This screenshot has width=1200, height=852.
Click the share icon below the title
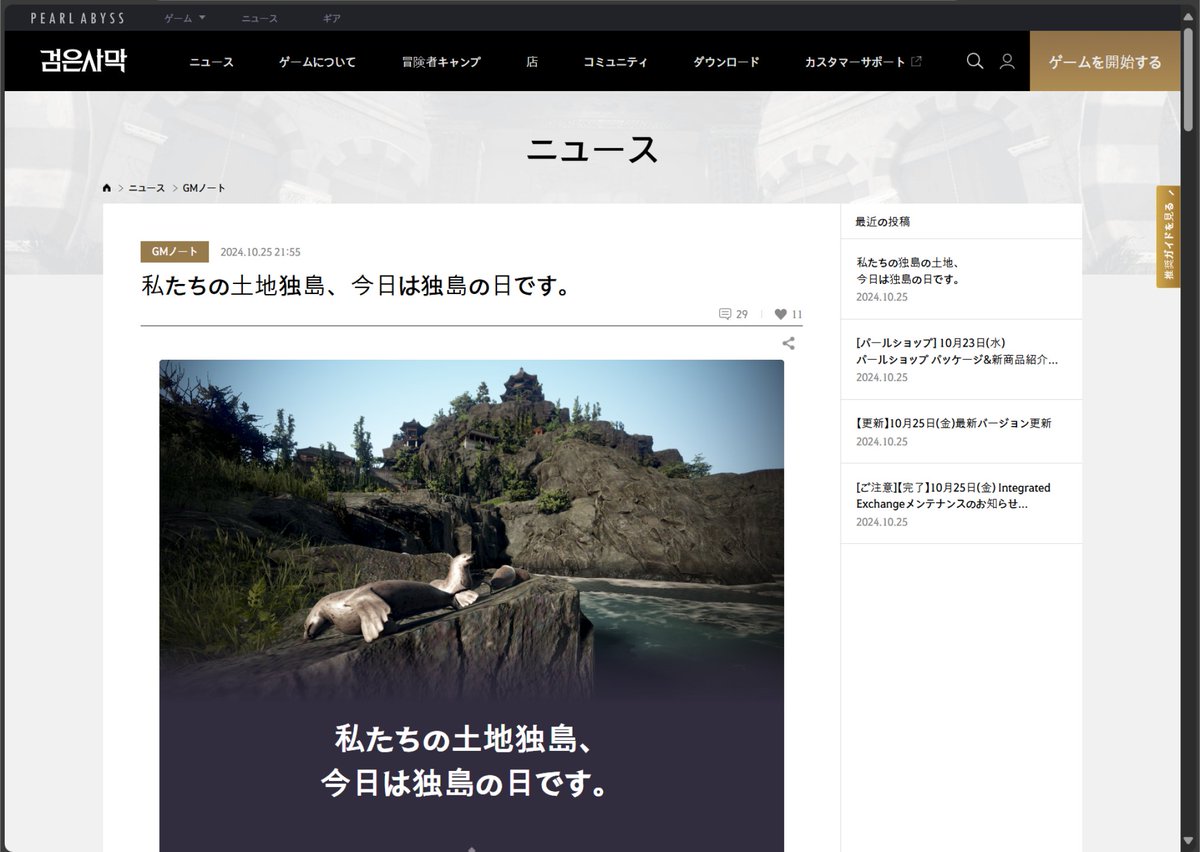point(788,343)
